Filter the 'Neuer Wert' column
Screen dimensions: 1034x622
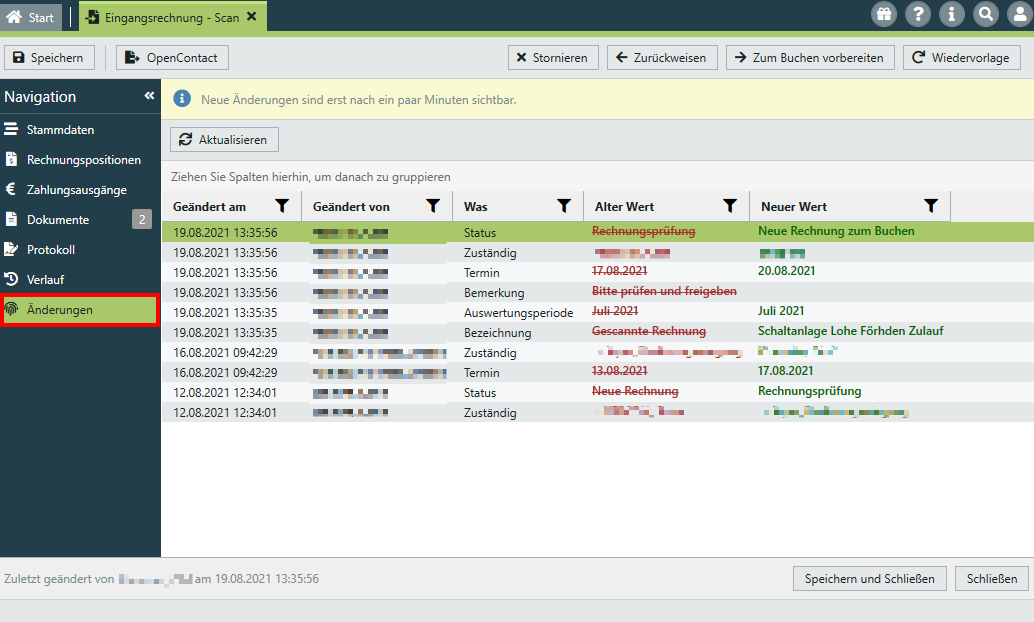pos(931,206)
